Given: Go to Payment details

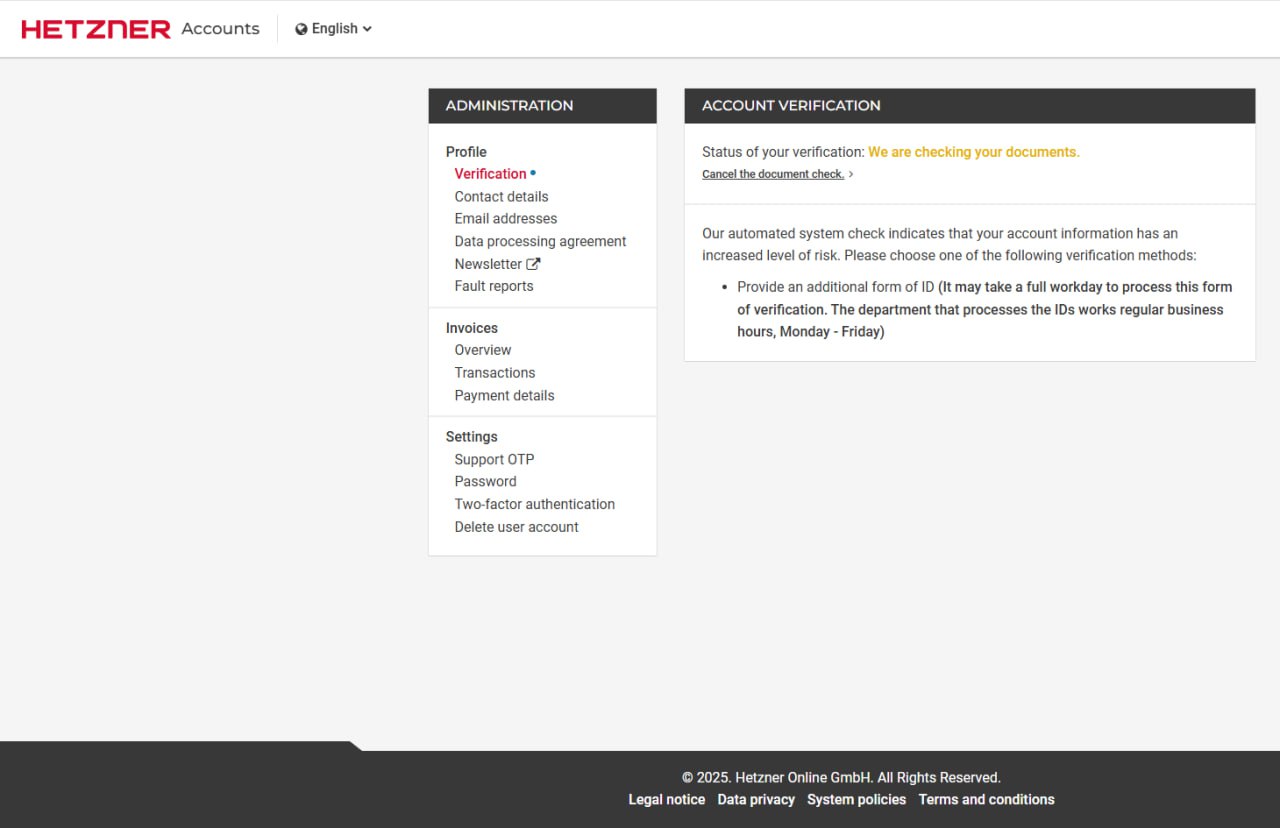Looking at the screenshot, I should coord(504,395).
